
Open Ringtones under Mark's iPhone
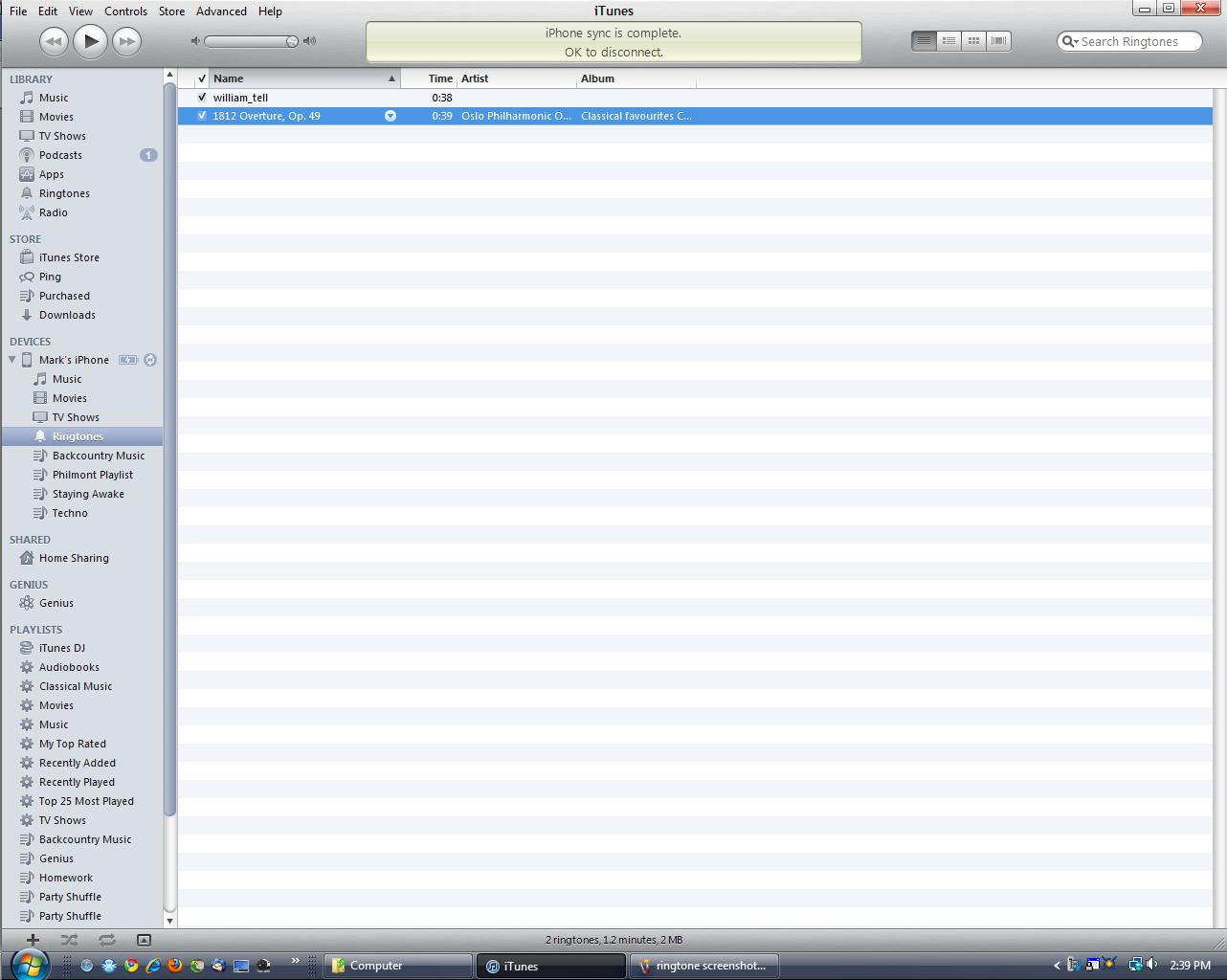pos(82,436)
